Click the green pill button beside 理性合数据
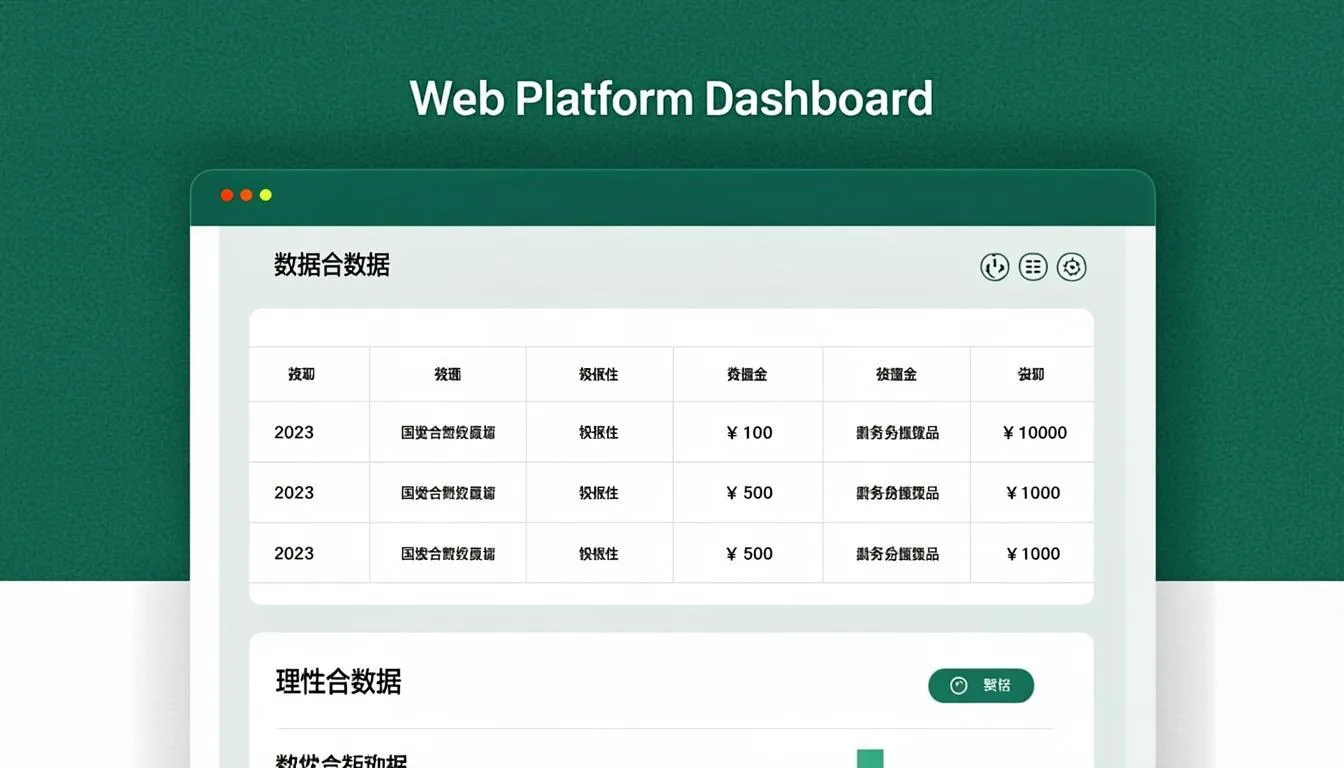 tap(981, 685)
